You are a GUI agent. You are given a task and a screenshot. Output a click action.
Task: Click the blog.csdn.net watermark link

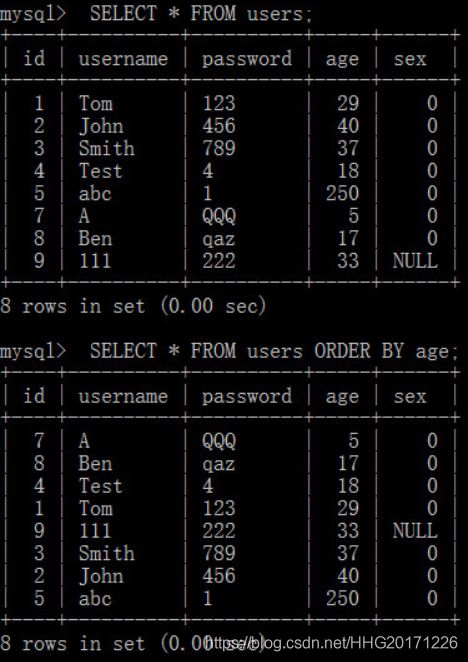331,643
